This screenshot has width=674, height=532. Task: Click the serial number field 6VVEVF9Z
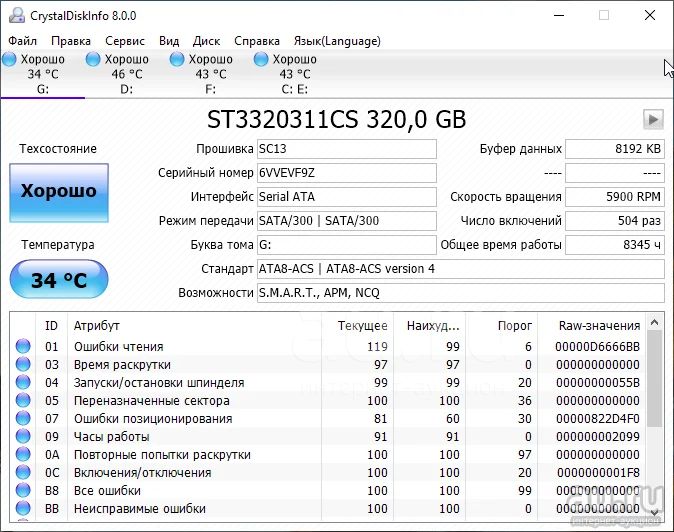(346, 173)
